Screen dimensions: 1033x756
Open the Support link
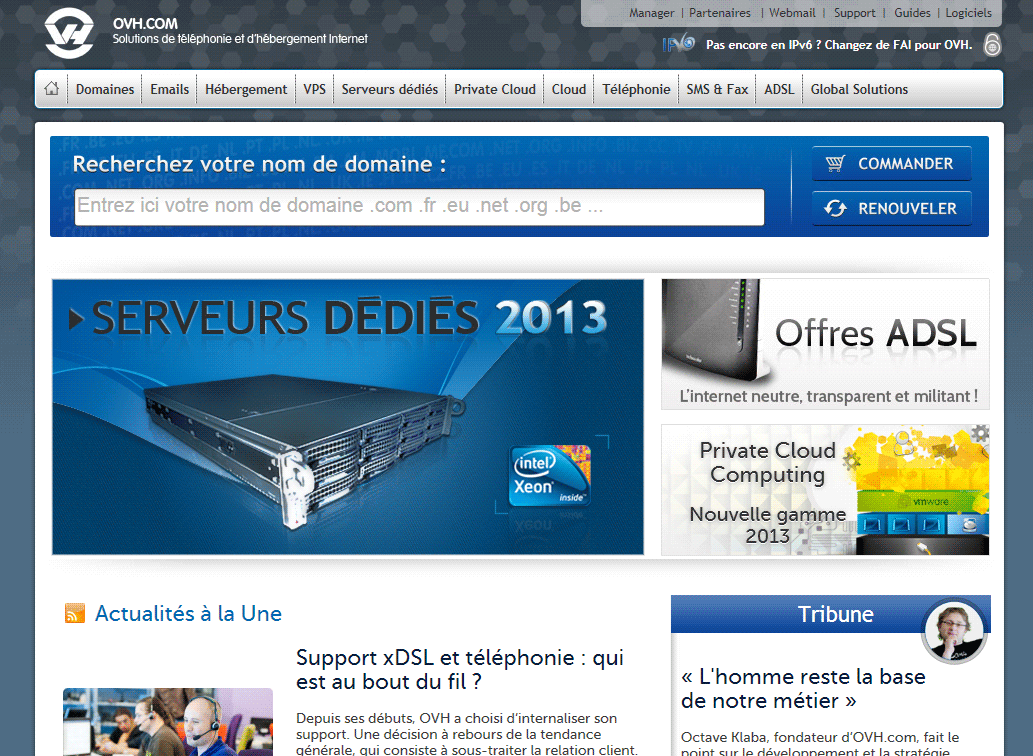[x=854, y=13]
